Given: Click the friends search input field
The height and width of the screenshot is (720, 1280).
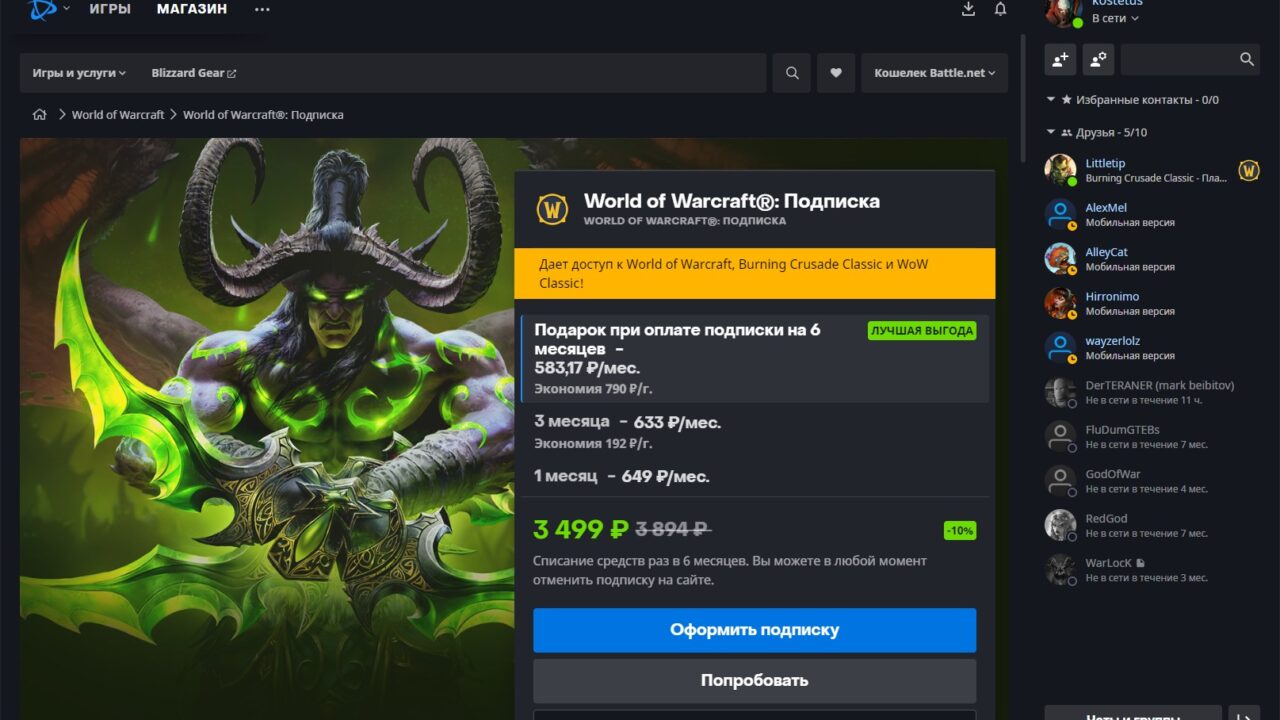Looking at the screenshot, I should 1180,60.
